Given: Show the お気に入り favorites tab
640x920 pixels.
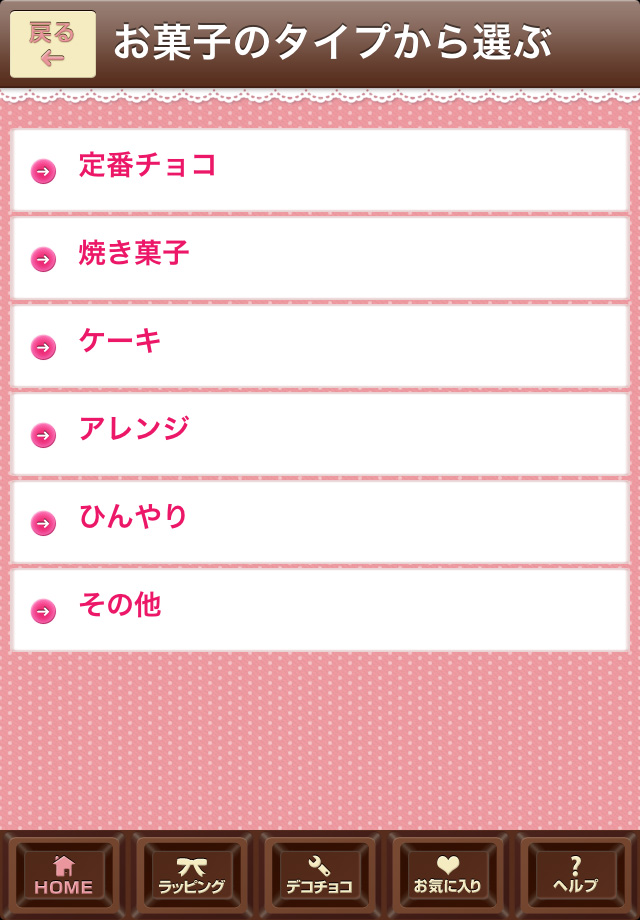Looking at the screenshot, I should [448, 875].
